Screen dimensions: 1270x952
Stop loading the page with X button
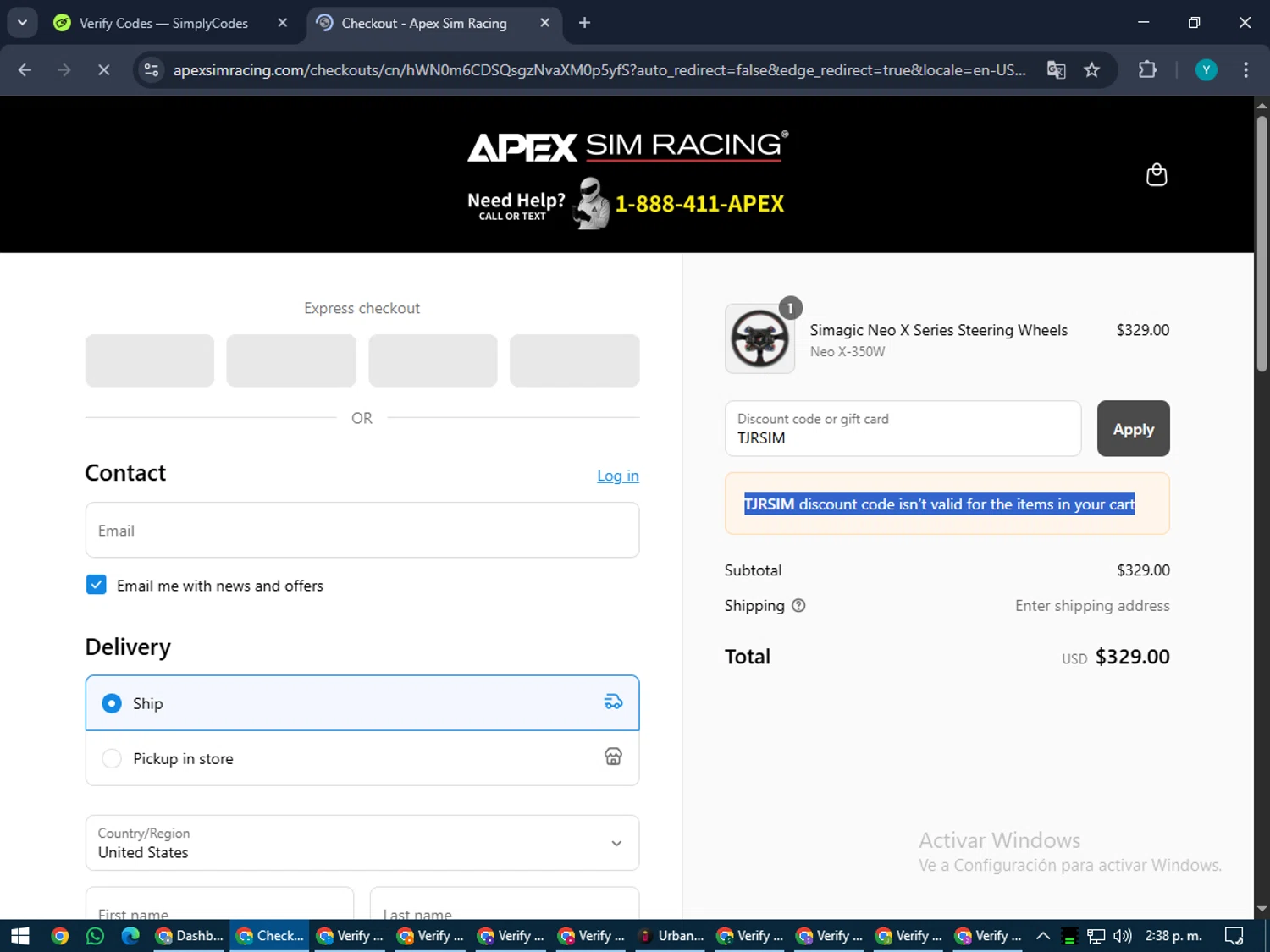tap(104, 70)
